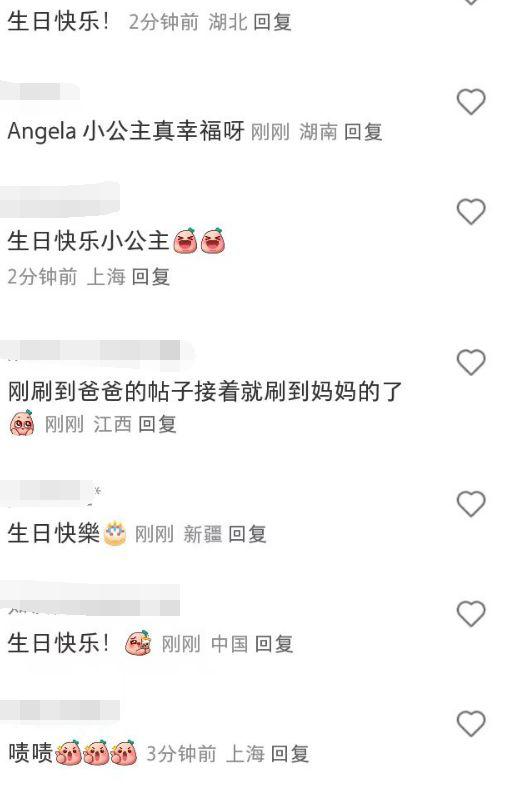Screen dimensions: 519x787
Task: Reply to 生日快乐小公主 comment from 上海
Action: coord(151,277)
